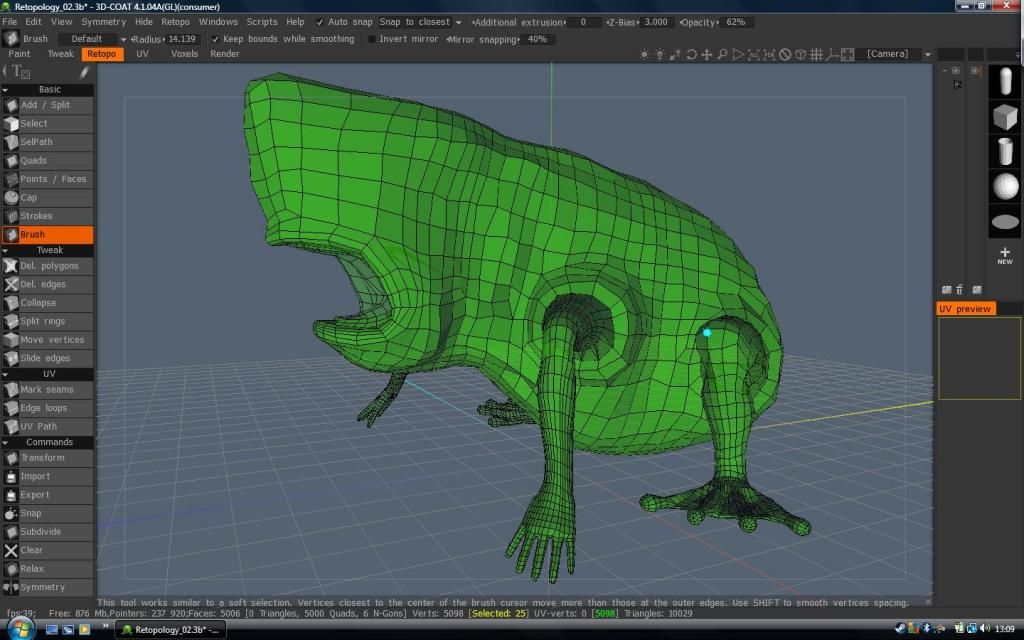Click the Mark seams tool
Screen dimensions: 1024x640
[46, 389]
